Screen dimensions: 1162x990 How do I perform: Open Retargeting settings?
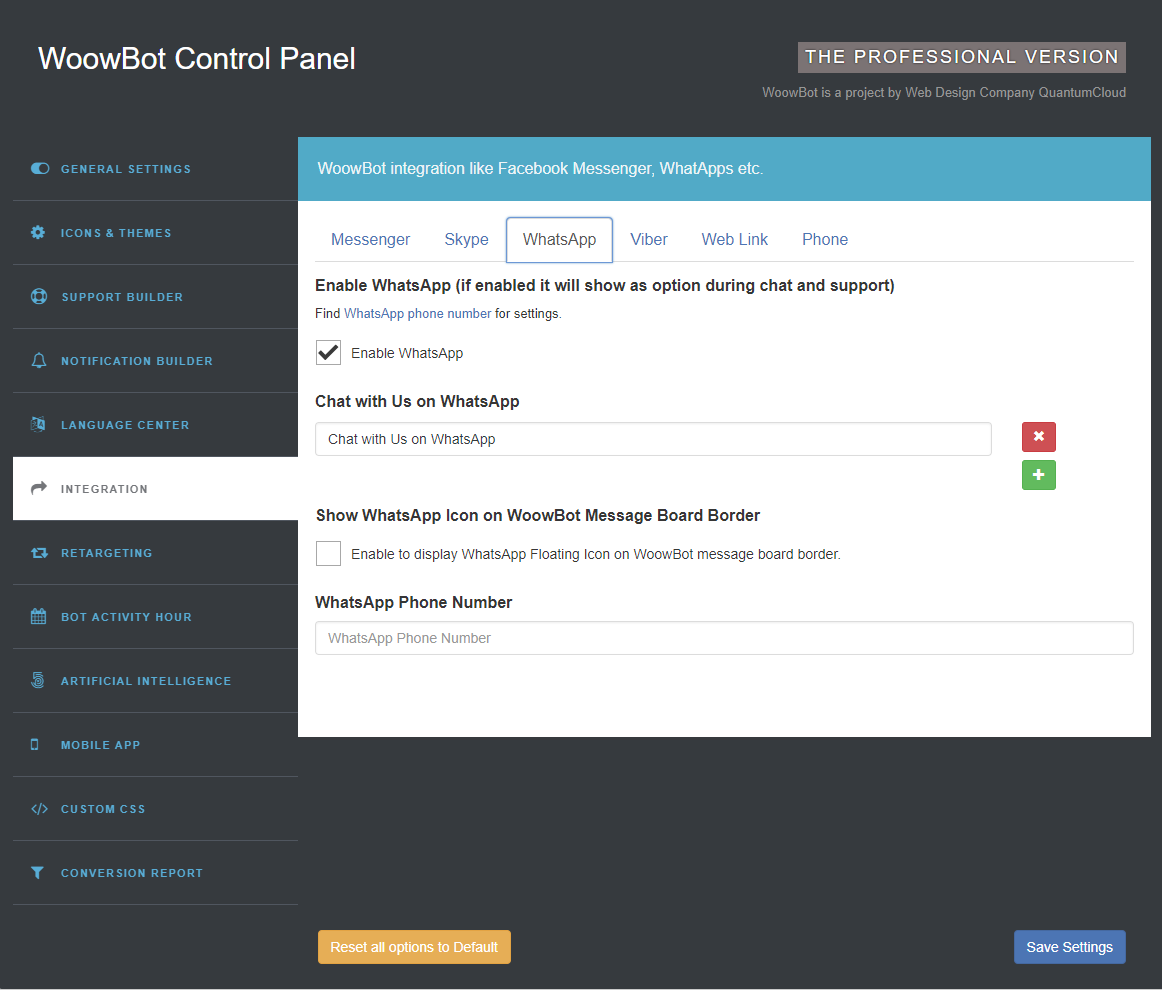click(x=156, y=553)
